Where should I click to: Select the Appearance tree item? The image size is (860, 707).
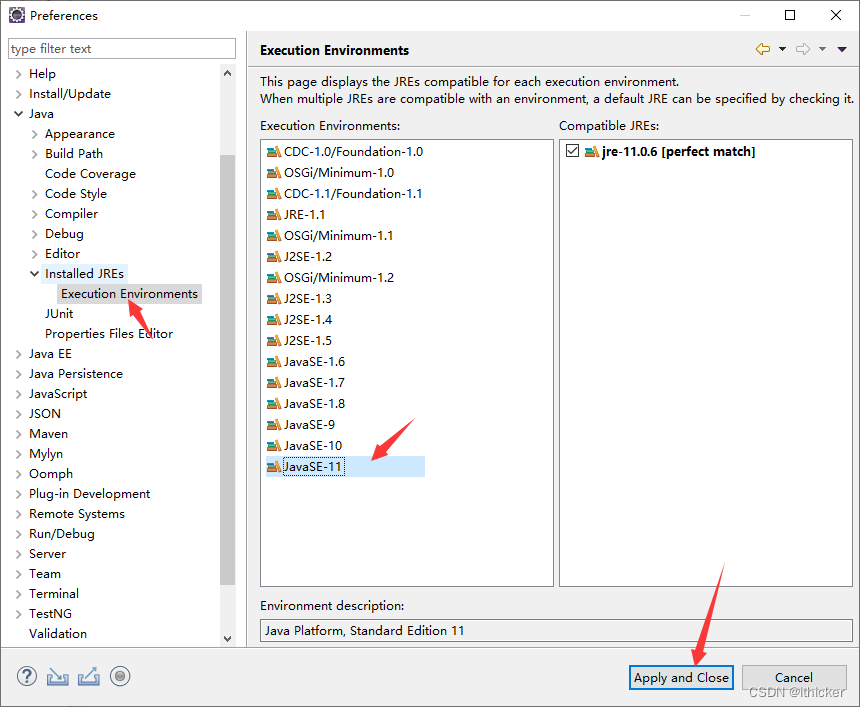(x=80, y=134)
